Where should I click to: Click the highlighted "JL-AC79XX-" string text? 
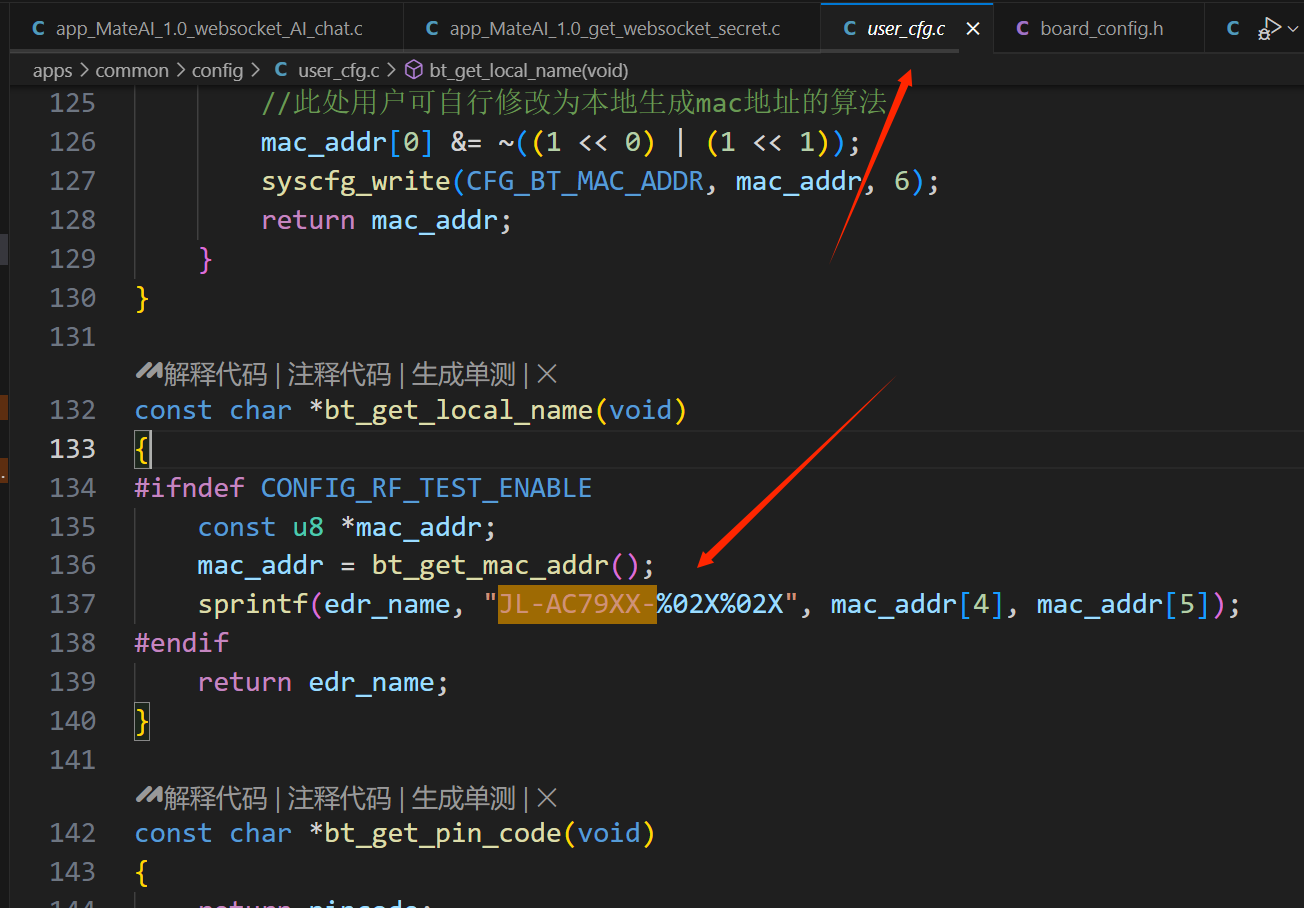pos(577,604)
